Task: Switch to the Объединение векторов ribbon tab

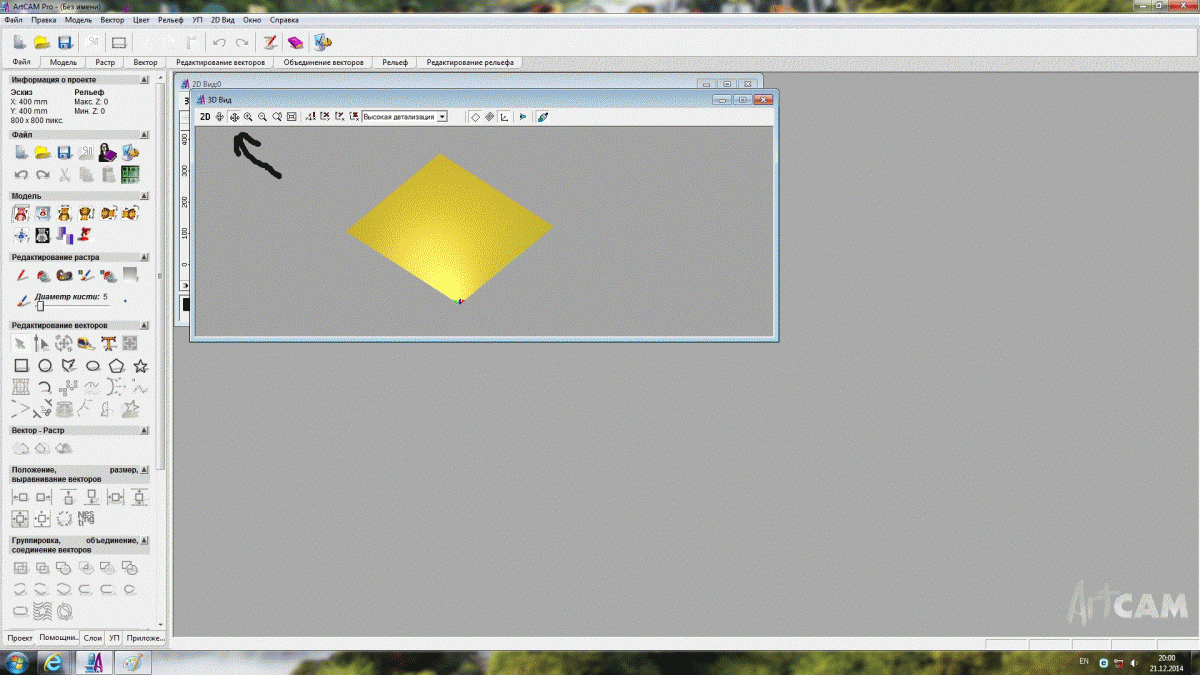Action: [324, 62]
